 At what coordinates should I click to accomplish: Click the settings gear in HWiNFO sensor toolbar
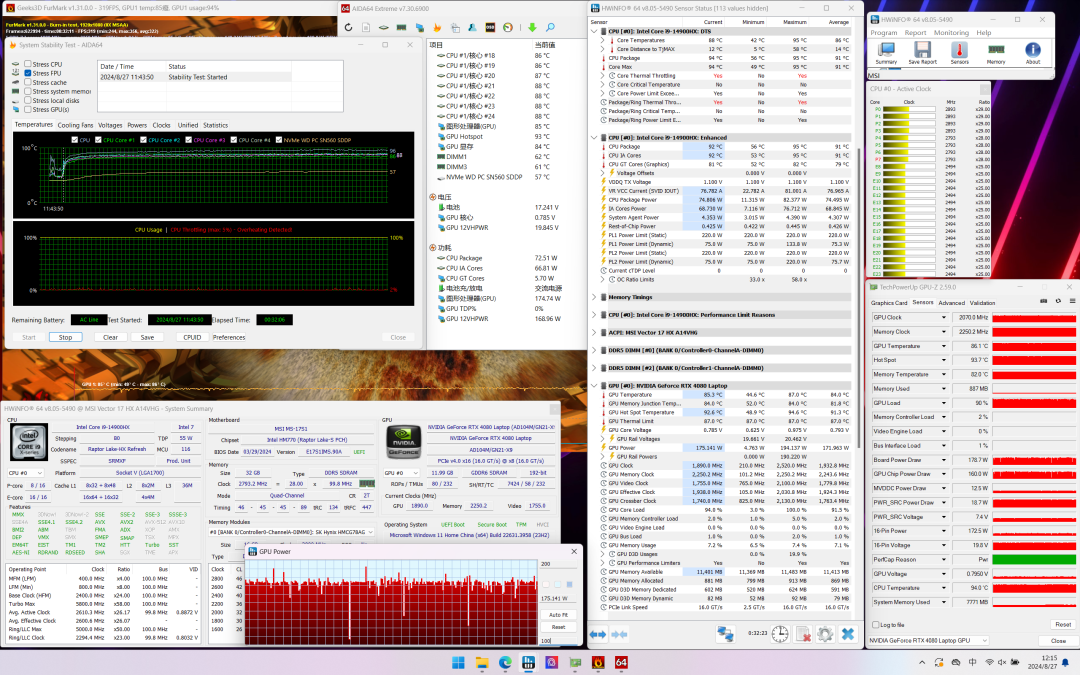point(825,634)
